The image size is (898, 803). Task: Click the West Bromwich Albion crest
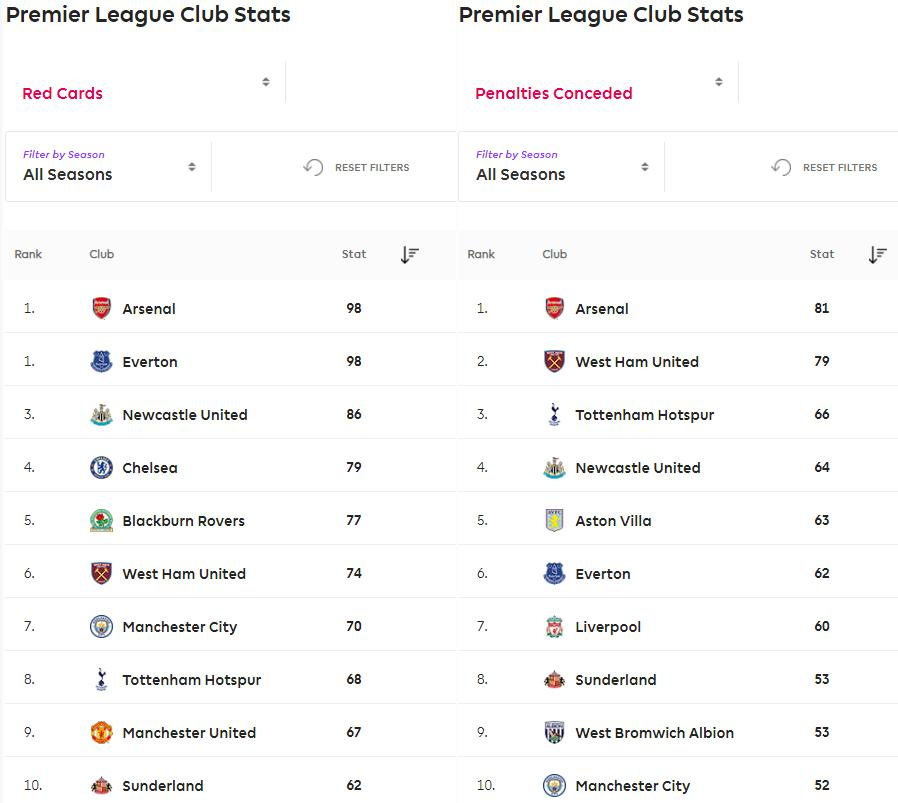click(x=554, y=733)
